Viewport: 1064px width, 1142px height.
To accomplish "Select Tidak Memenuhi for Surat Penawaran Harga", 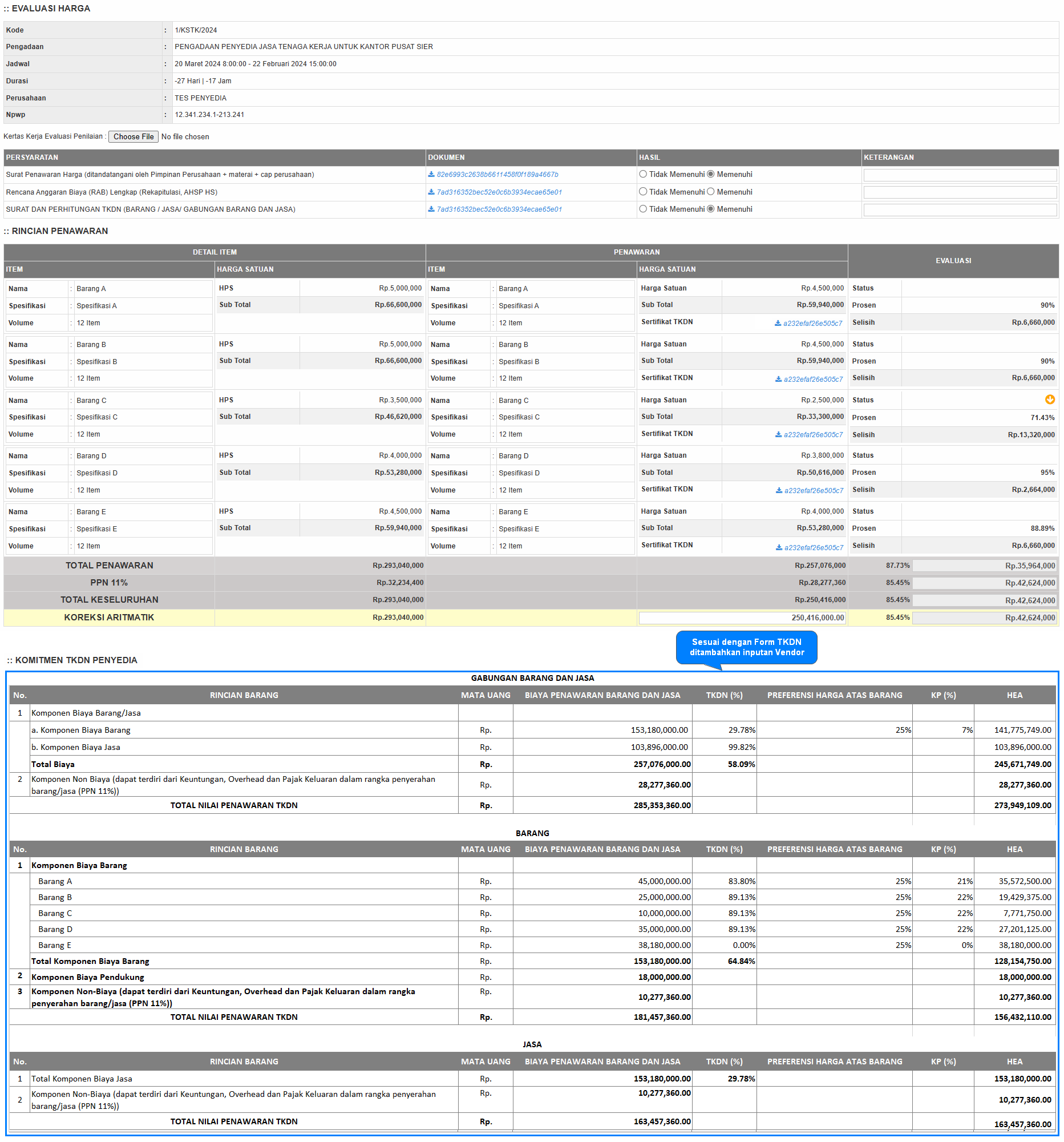I will pyautogui.click(x=643, y=175).
